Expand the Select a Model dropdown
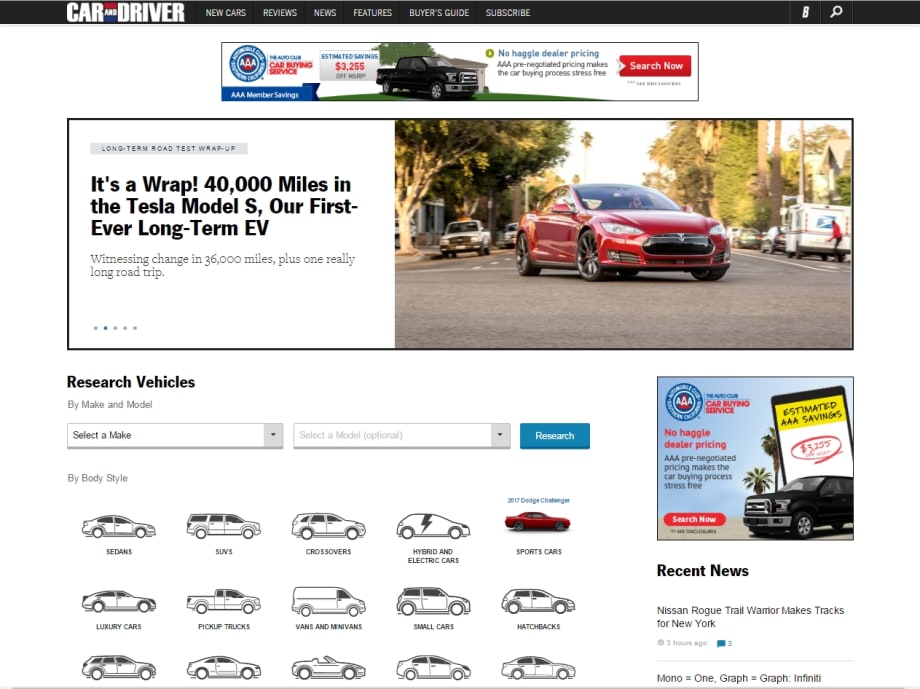The image size is (920, 689). [400, 435]
